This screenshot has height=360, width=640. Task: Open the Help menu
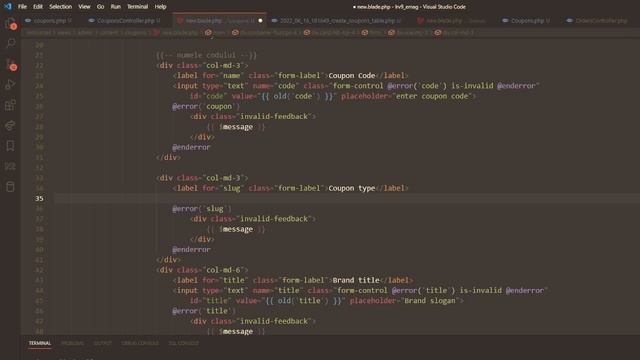click(x=160, y=7)
